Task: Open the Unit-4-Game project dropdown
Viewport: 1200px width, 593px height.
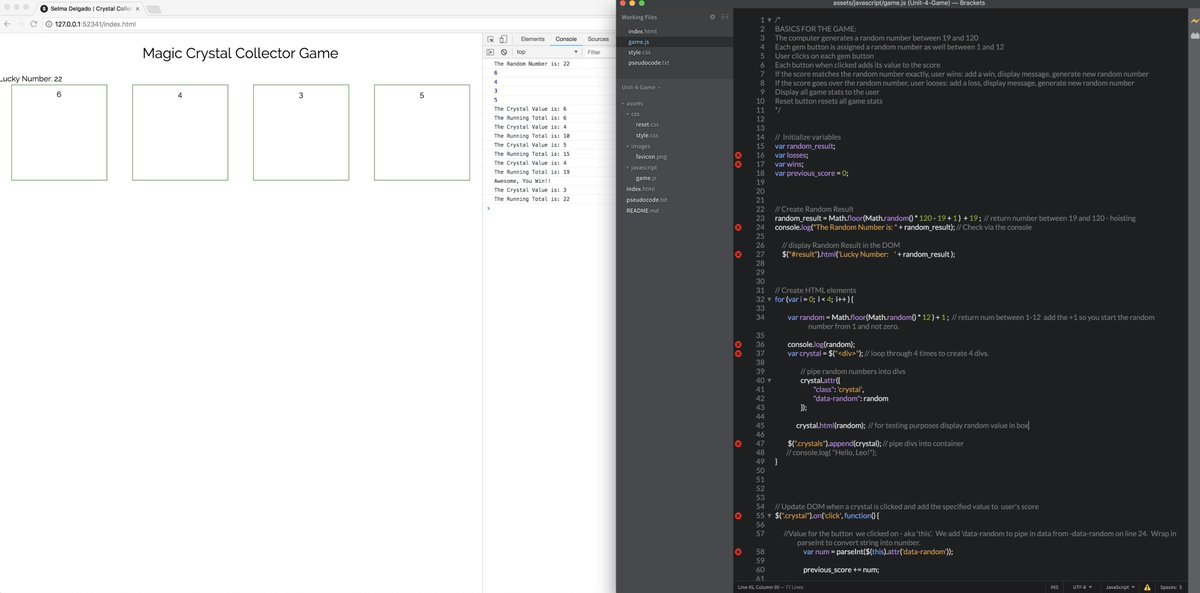Action: point(642,88)
